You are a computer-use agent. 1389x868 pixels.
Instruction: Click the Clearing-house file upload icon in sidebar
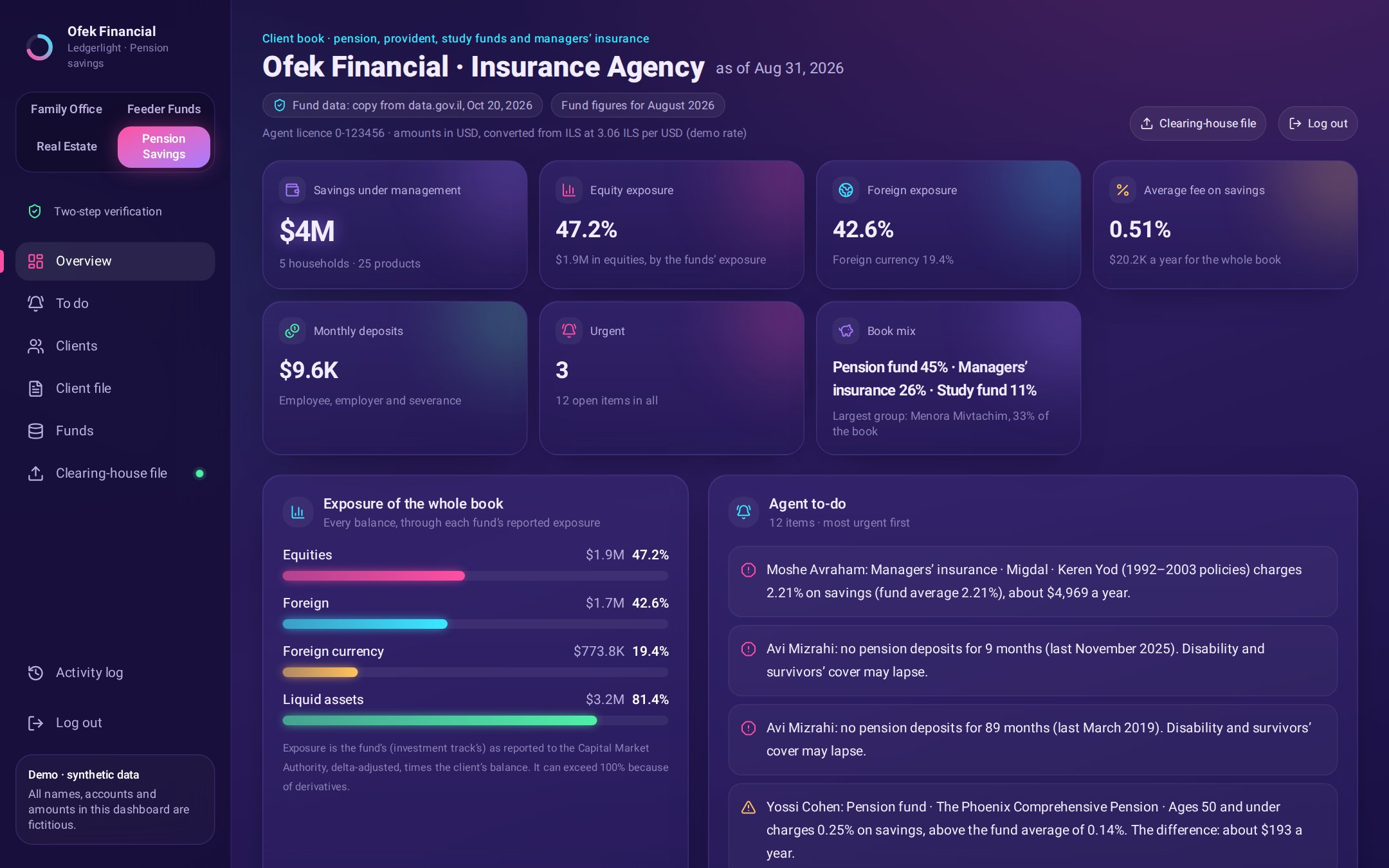pyautogui.click(x=35, y=473)
